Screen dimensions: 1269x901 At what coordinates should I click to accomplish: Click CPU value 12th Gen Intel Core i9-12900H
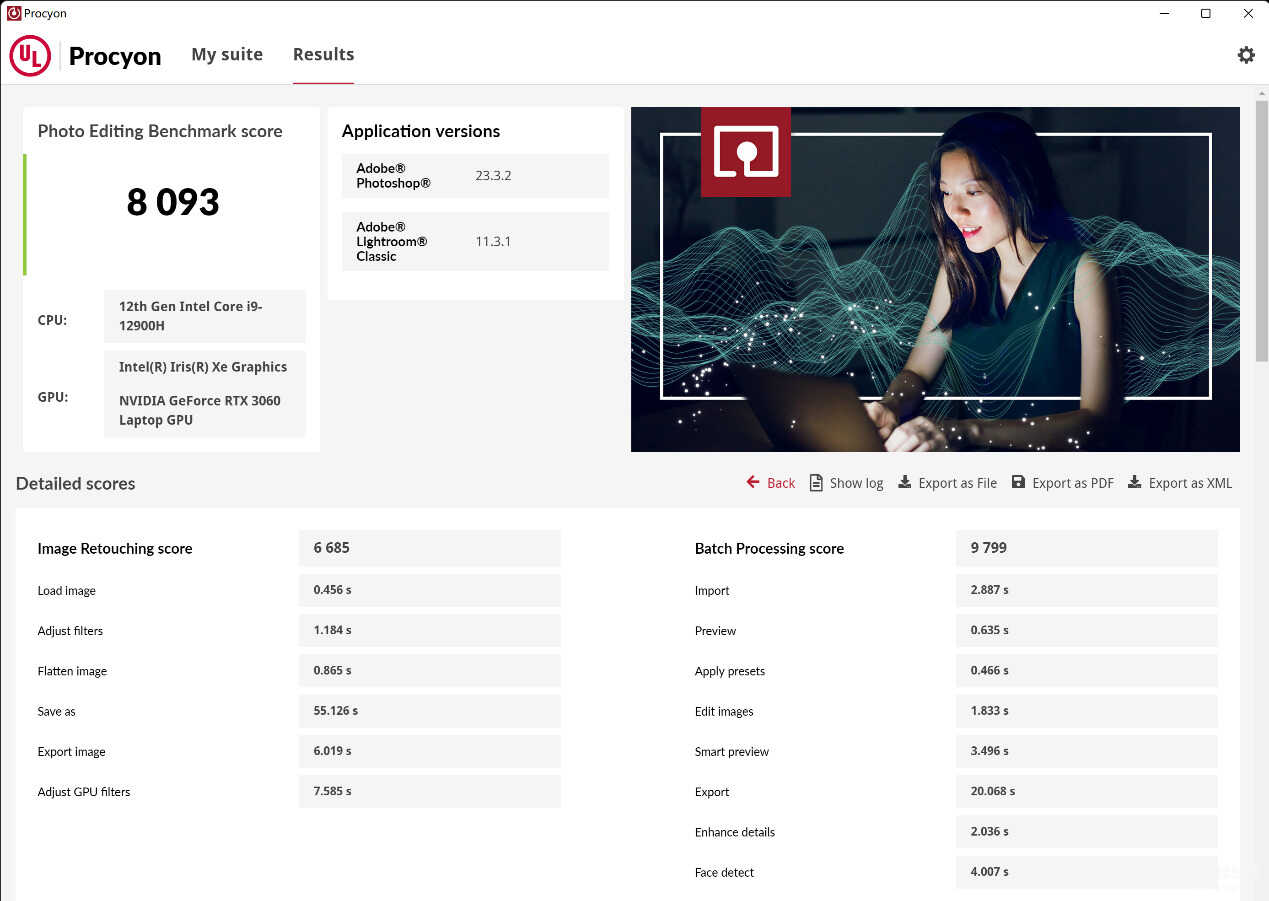[205, 316]
